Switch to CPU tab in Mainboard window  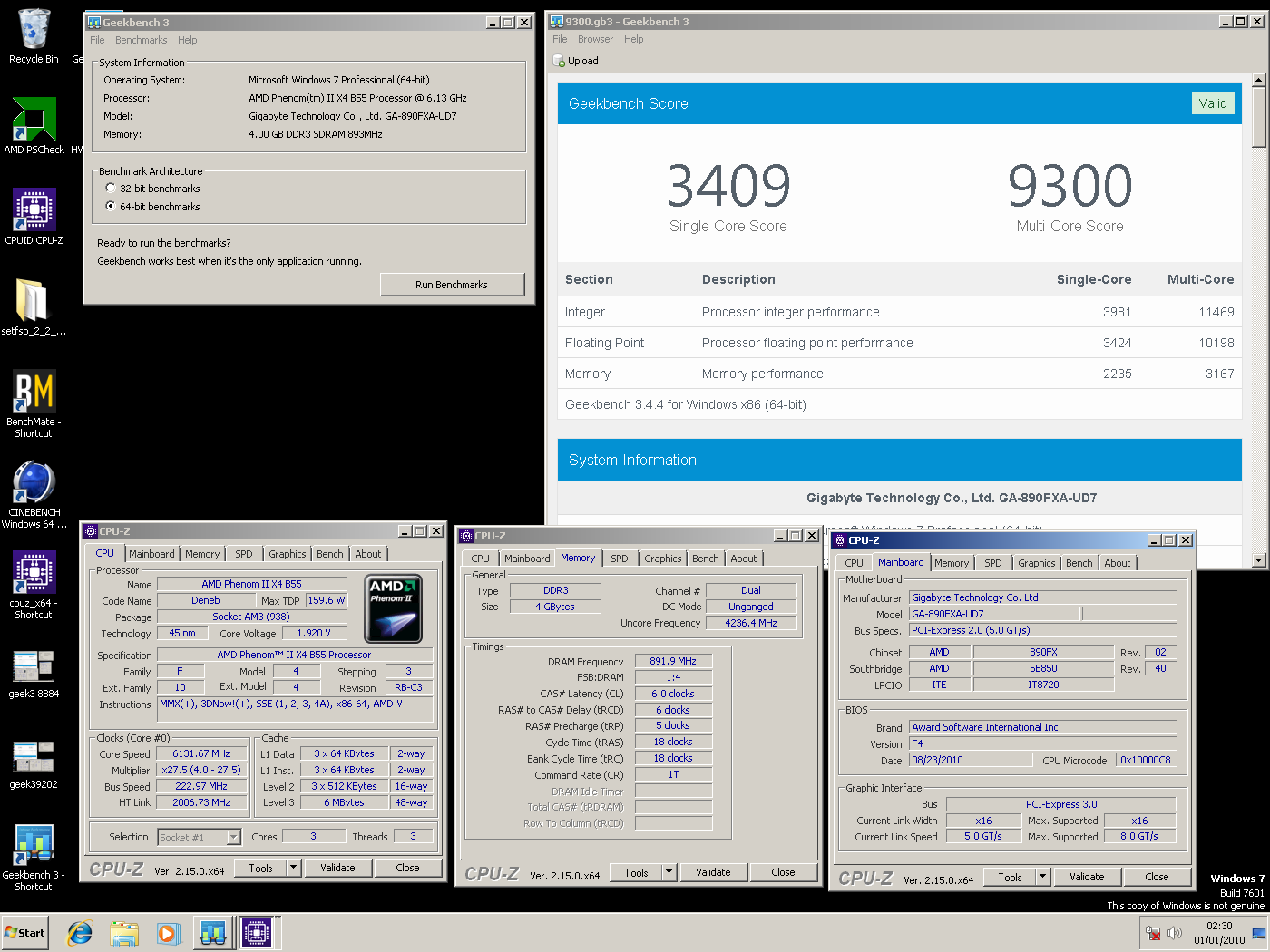854,563
